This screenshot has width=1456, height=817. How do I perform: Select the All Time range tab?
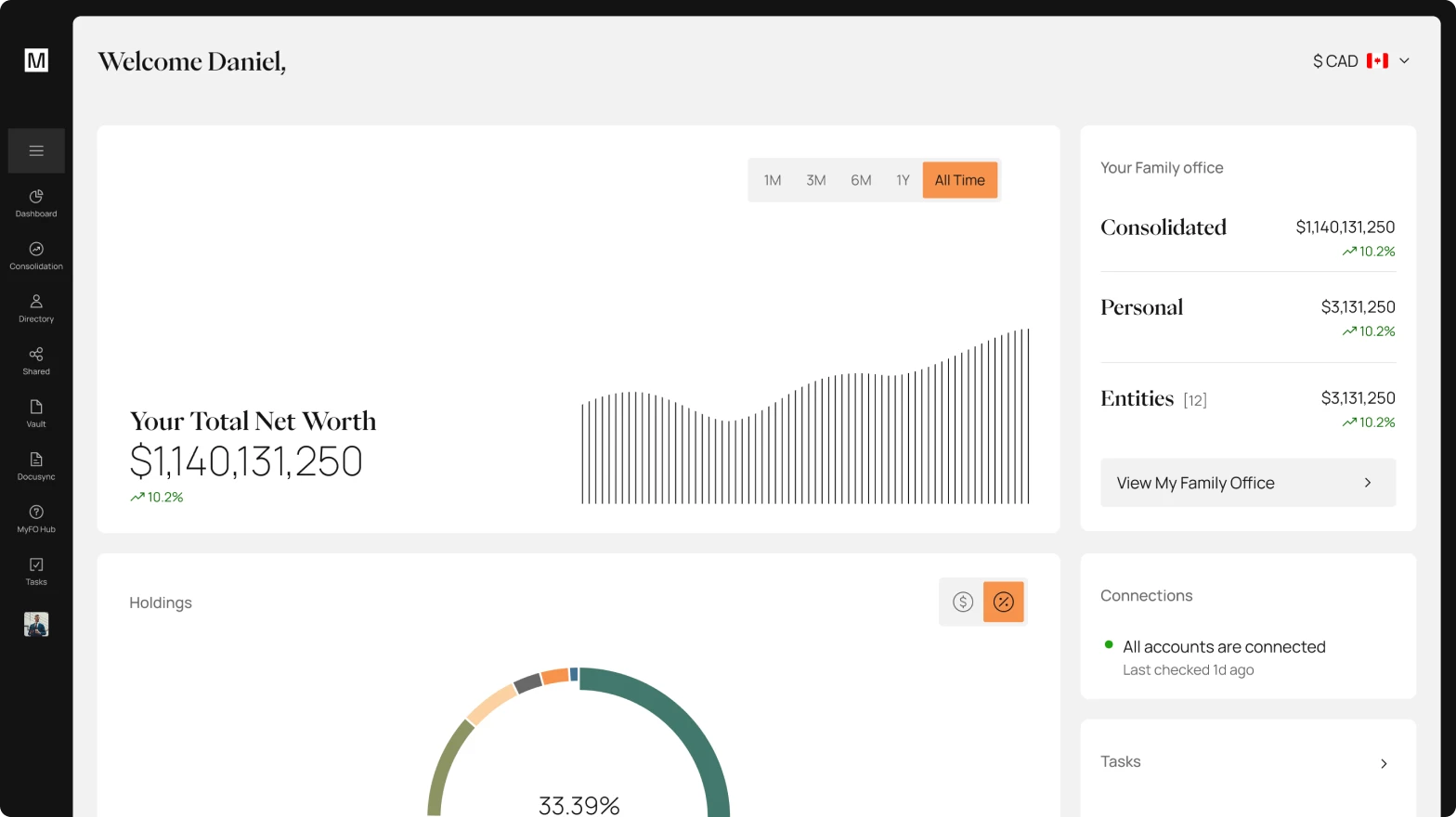[959, 180]
